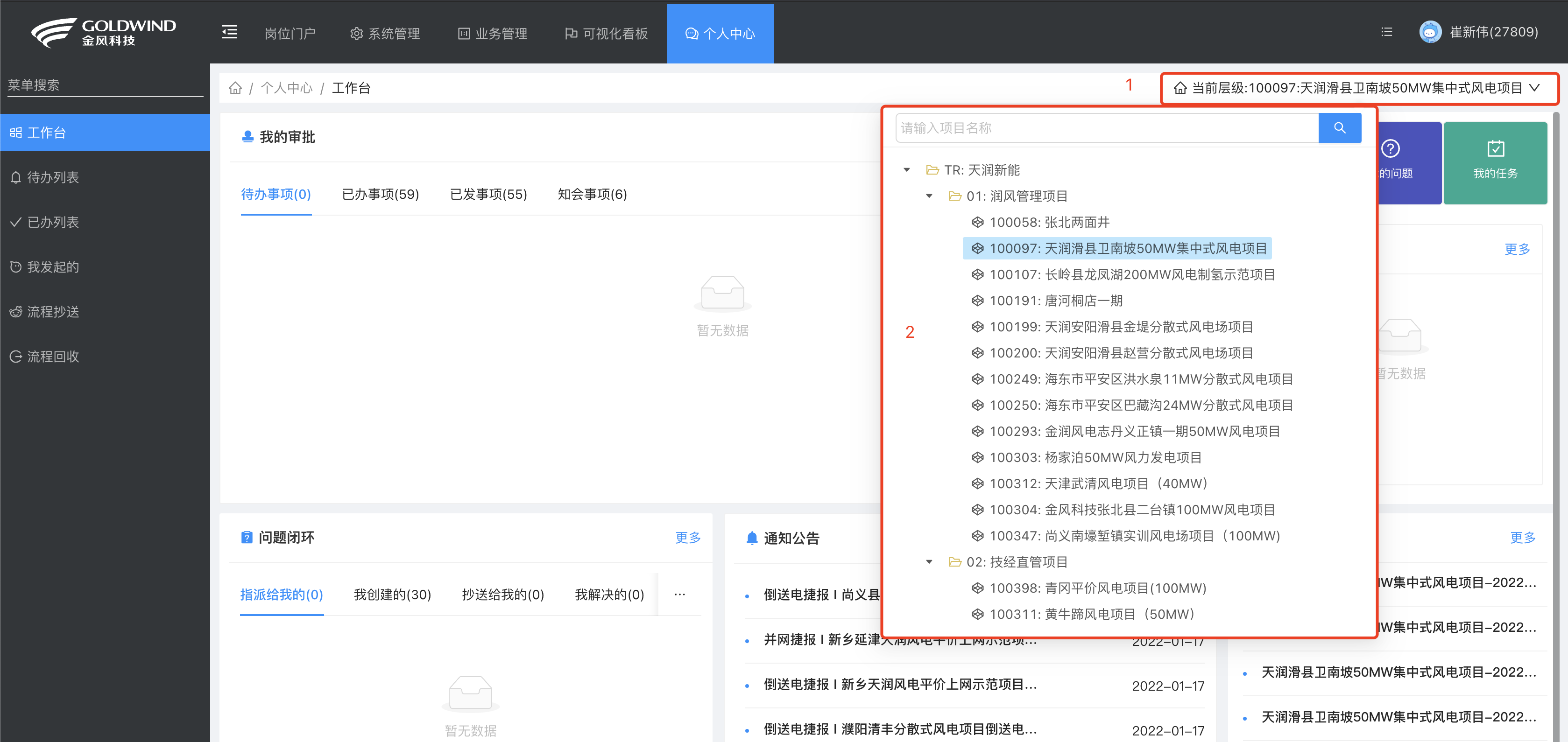Click the cube icon of project 100058
The height and width of the screenshot is (742, 1568).
click(x=978, y=222)
